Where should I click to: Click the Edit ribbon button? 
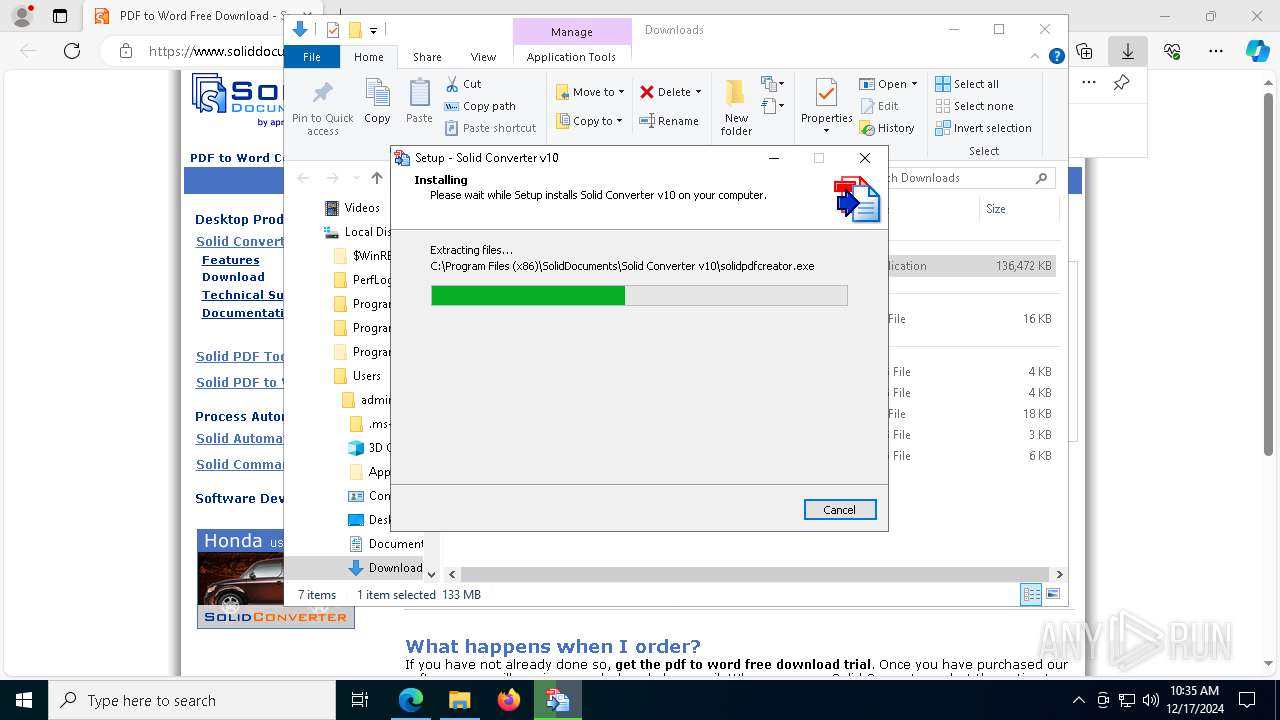879,106
